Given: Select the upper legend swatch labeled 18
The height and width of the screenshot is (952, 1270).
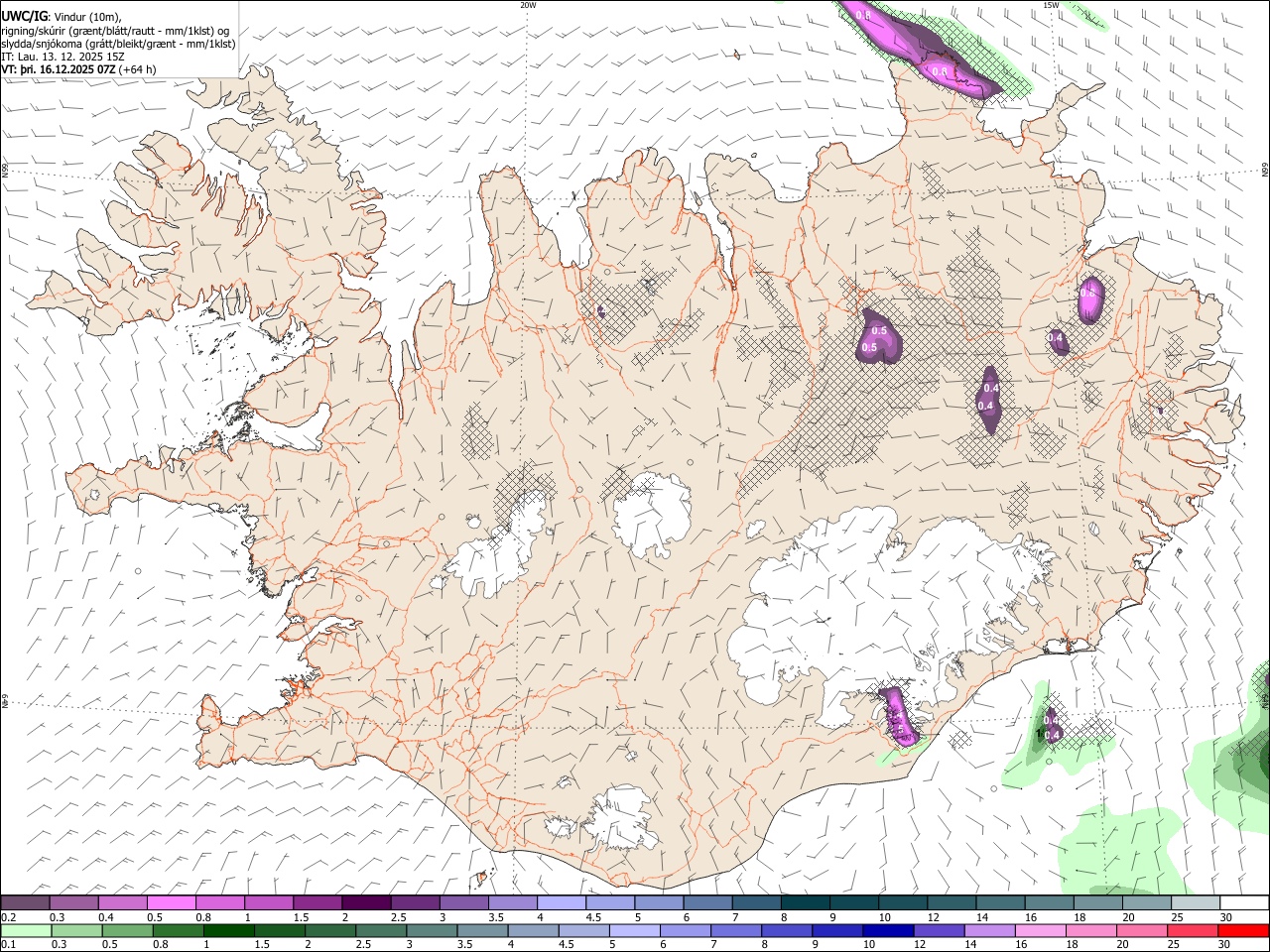Looking at the screenshot, I should [1097, 902].
